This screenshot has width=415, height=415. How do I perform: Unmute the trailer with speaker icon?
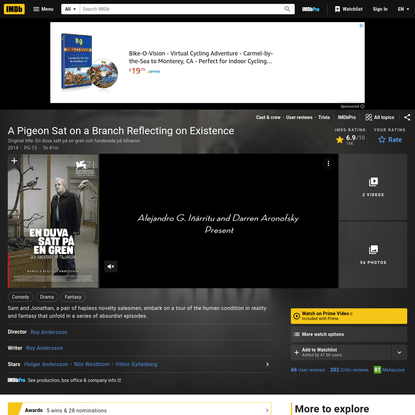point(111,266)
